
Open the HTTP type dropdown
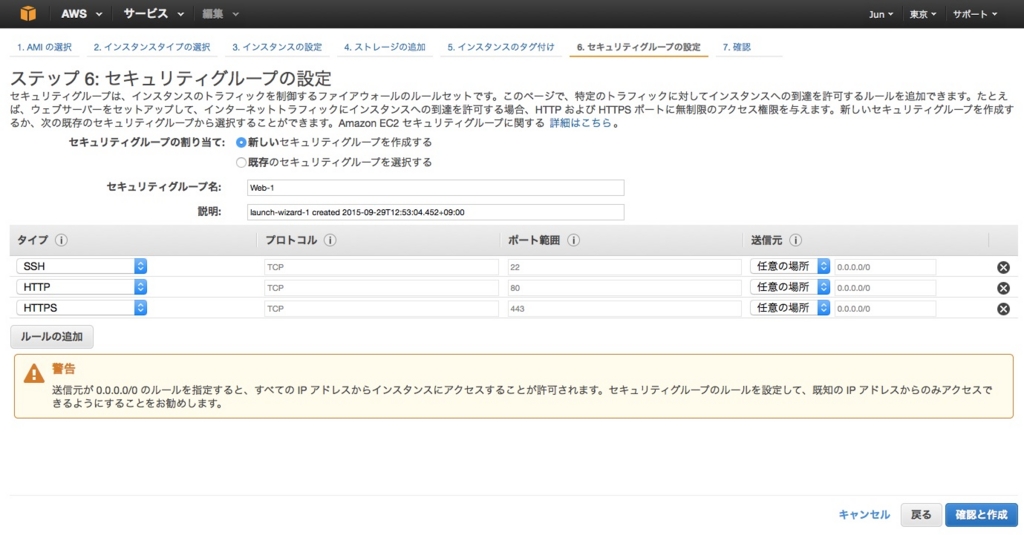pyautogui.click(x=82, y=287)
